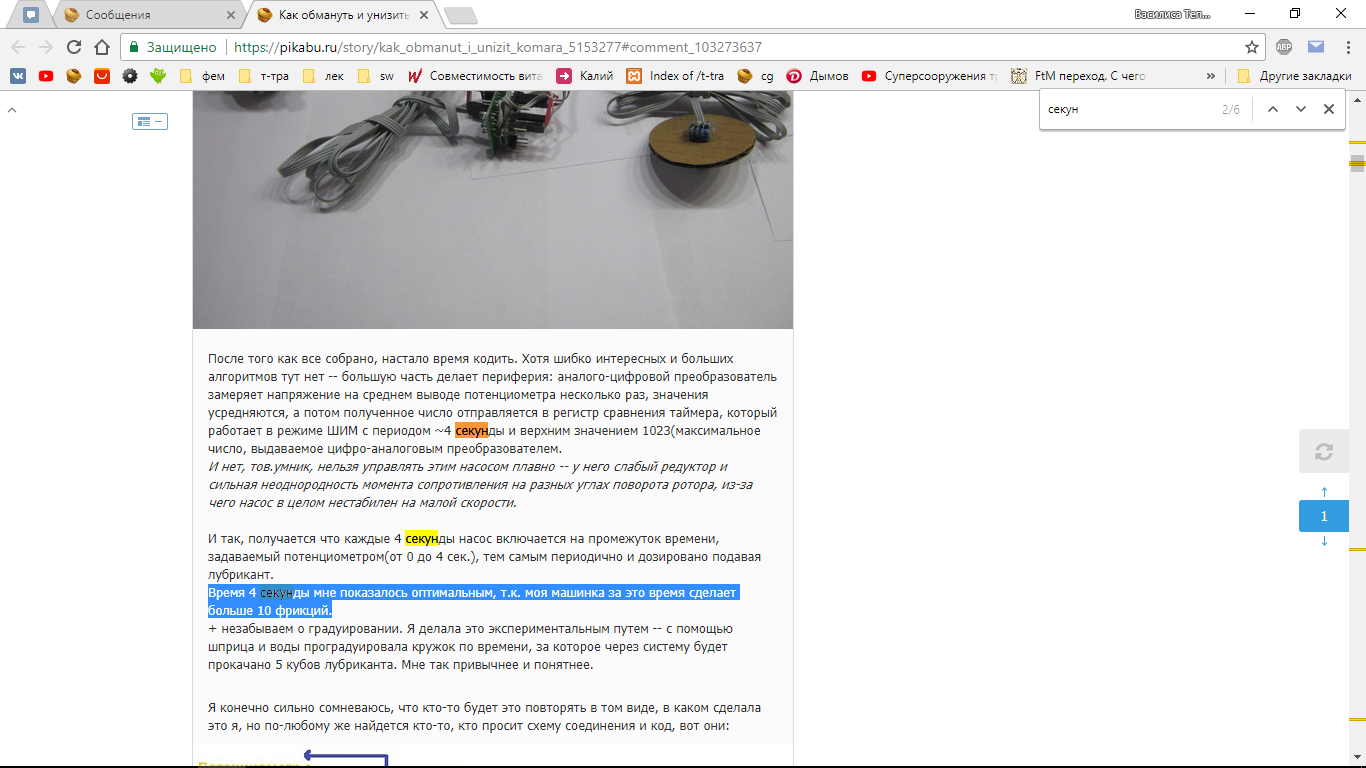Go to the next comment with down arrow
The image size is (1366, 768).
tap(1324, 541)
